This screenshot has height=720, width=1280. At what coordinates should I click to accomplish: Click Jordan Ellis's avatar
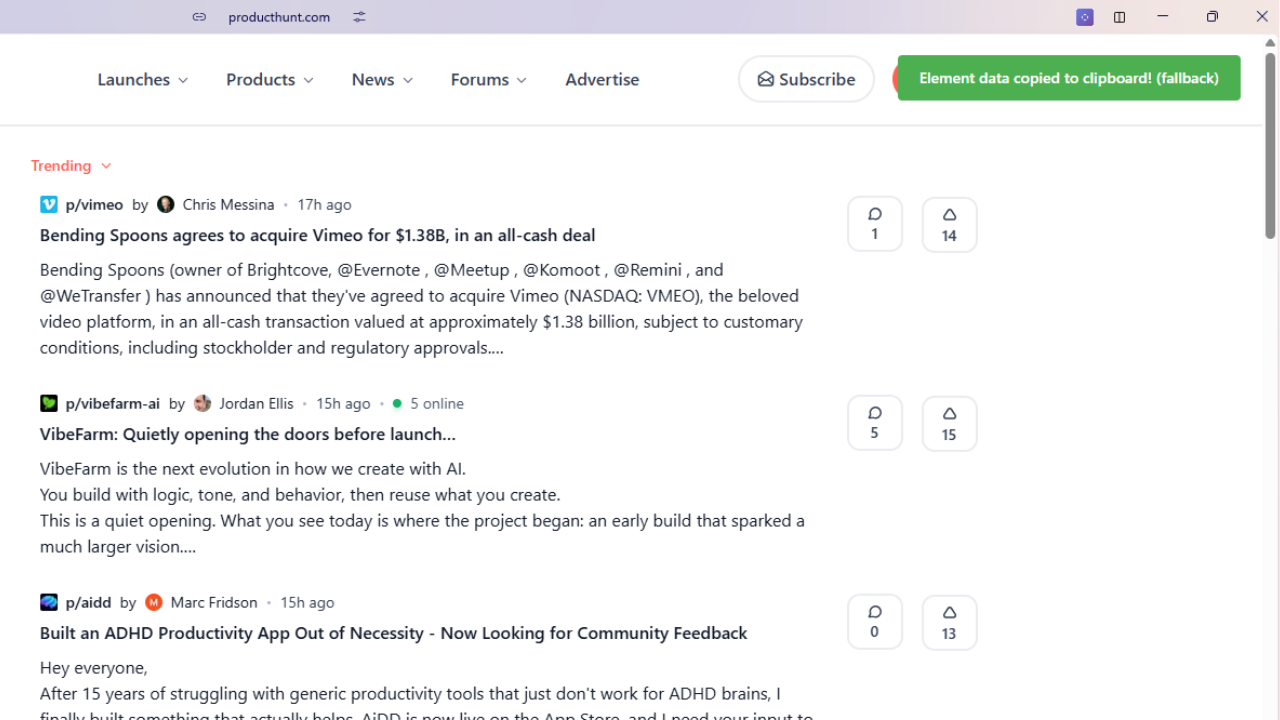pyautogui.click(x=203, y=403)
